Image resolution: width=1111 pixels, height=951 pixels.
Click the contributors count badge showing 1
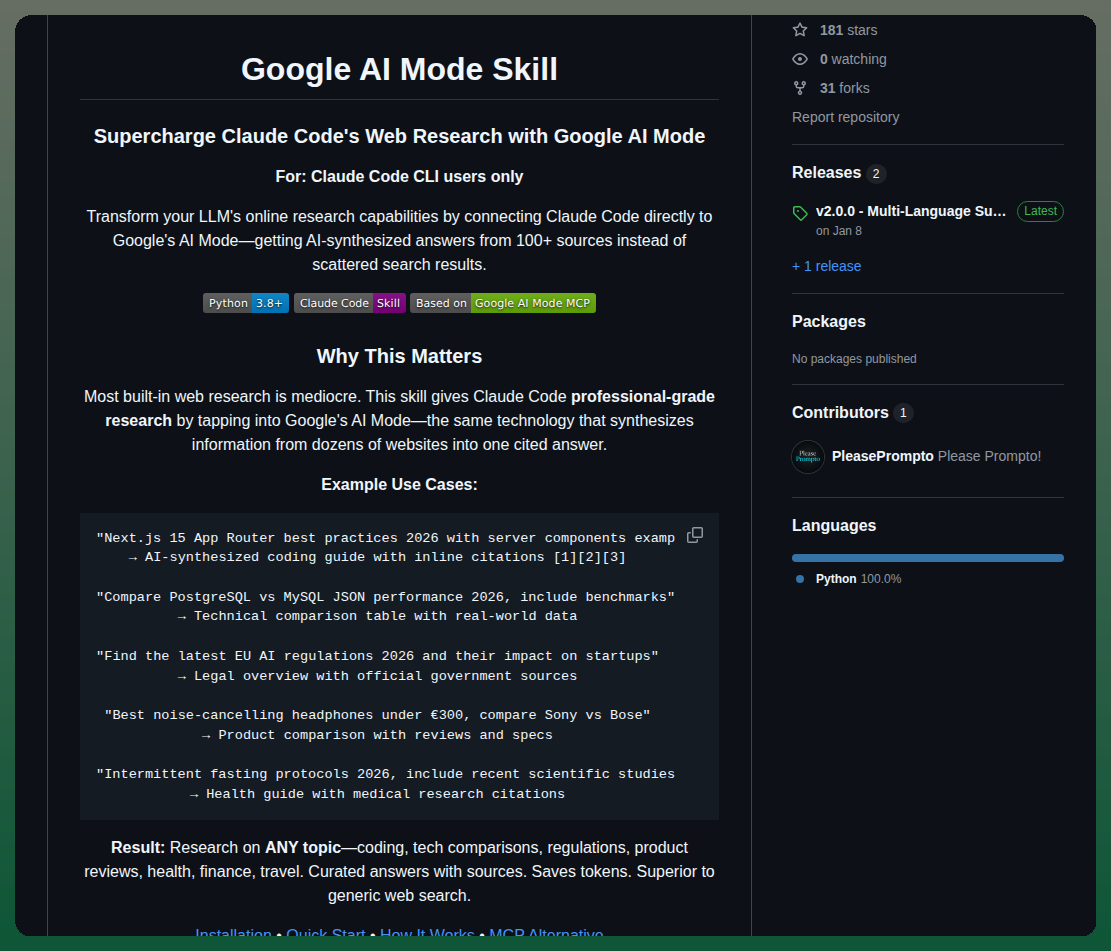903,413
